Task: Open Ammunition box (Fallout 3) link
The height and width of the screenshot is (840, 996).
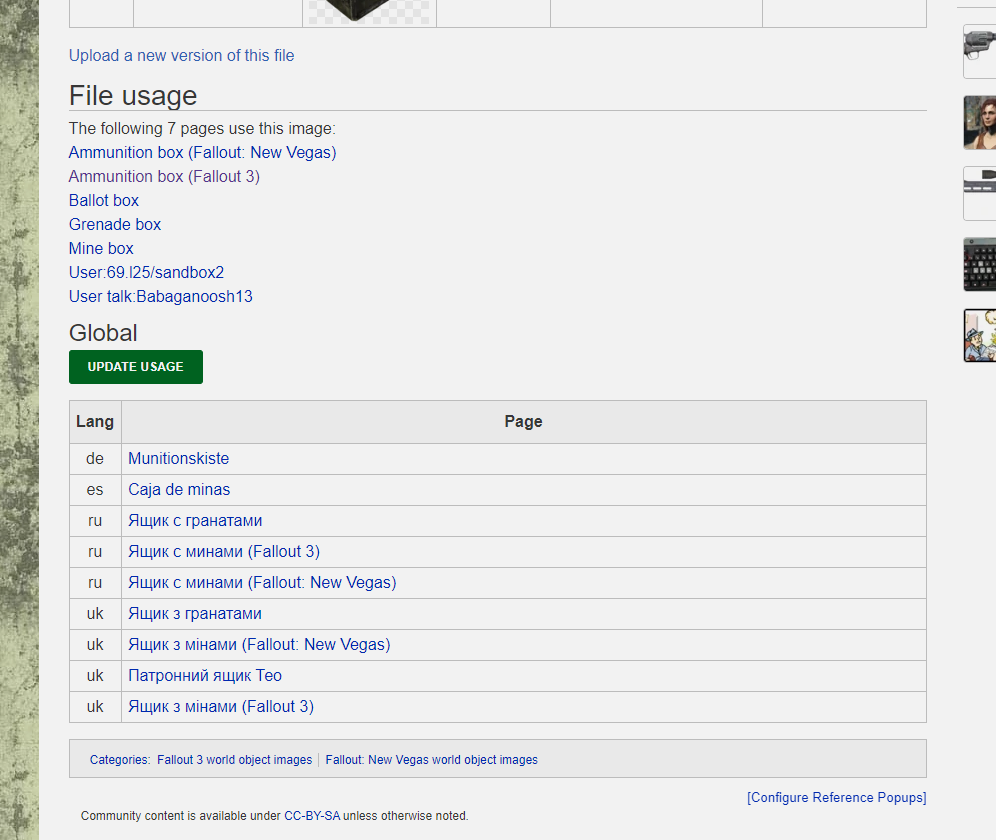Action: coord(164,177)
